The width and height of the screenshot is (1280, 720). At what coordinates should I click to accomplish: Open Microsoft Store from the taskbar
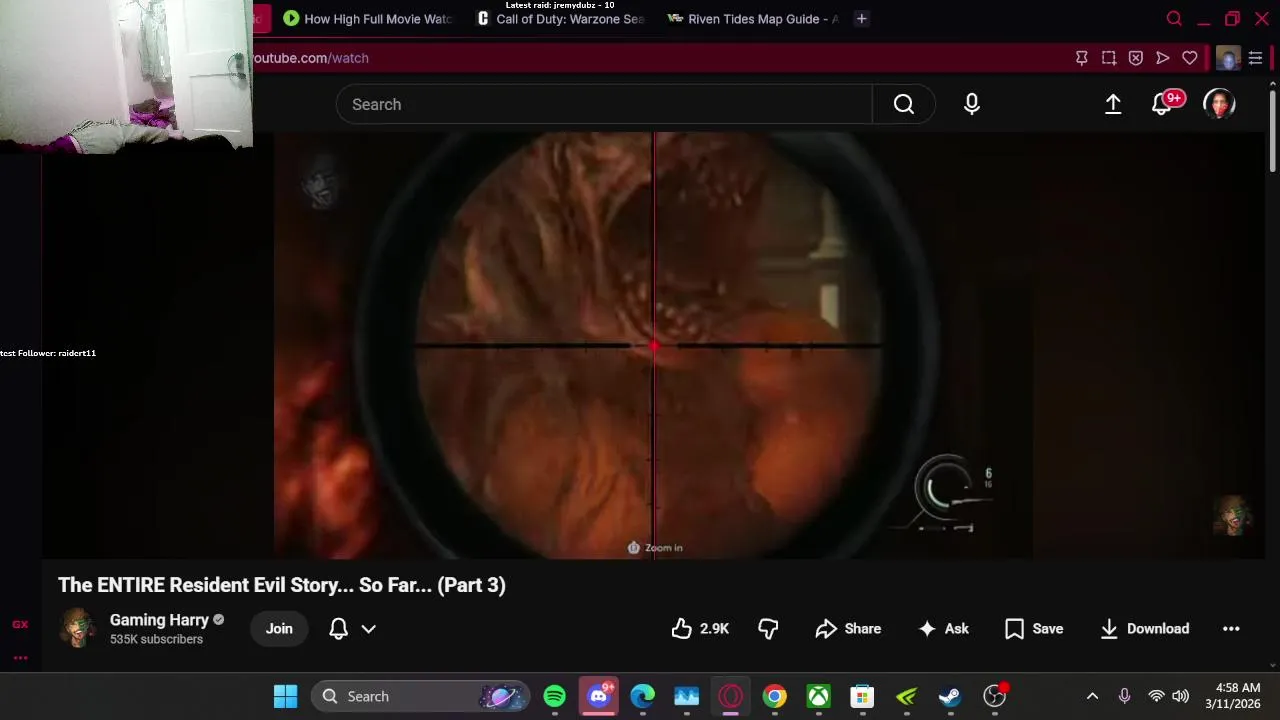pyautogui.click(x=862, y=696)
